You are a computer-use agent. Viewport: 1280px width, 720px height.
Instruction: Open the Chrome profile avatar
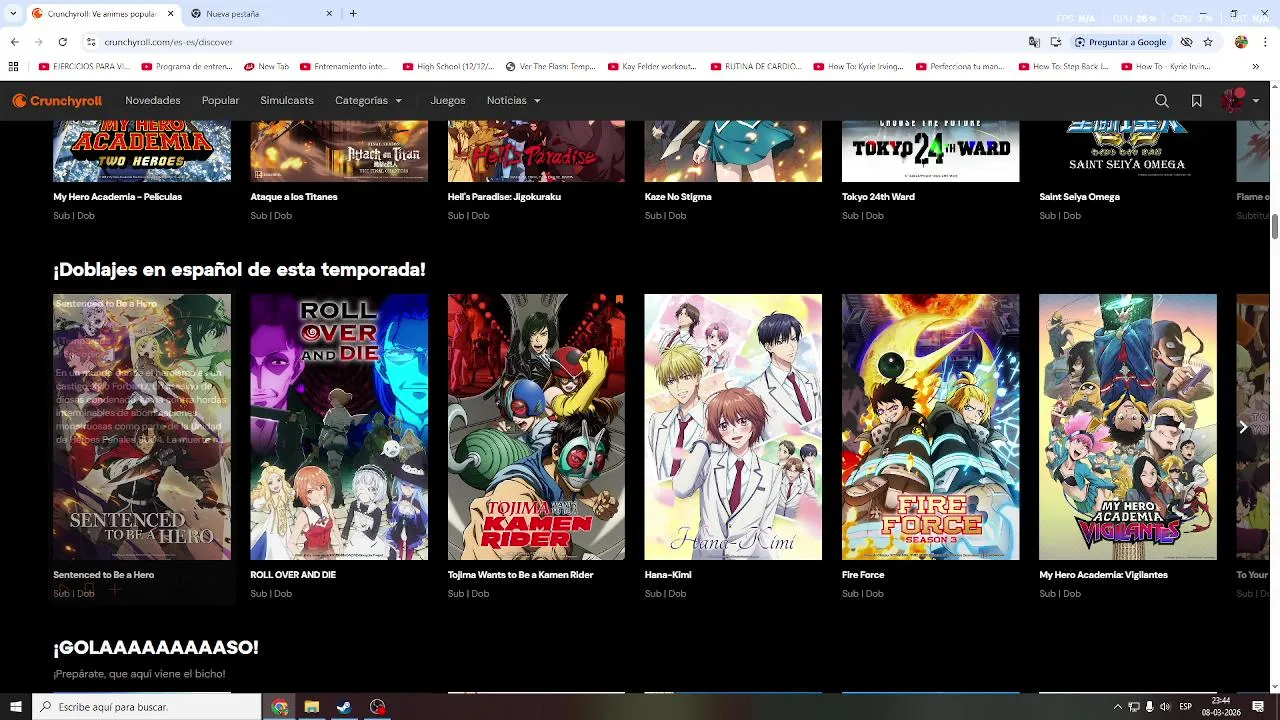pyautogui.click(x=1241, y=42)
